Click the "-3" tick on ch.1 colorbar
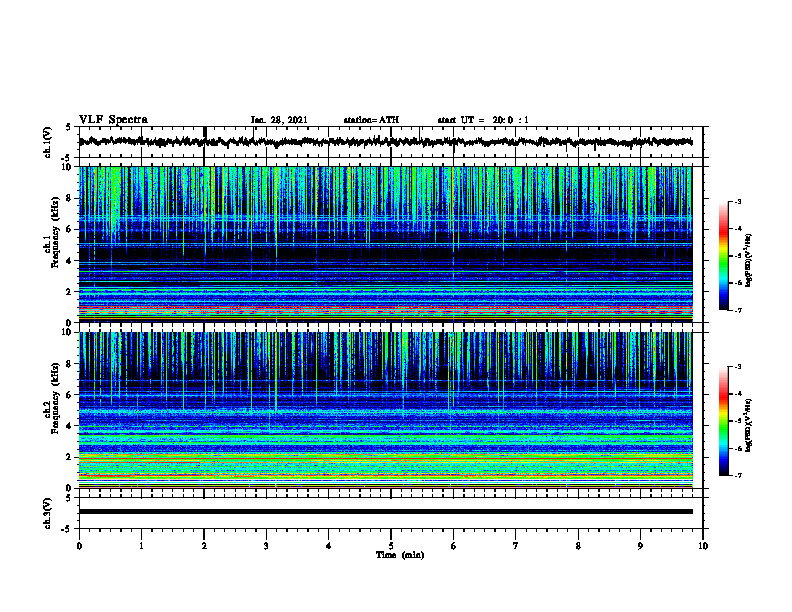 click(x=738, y=202)
